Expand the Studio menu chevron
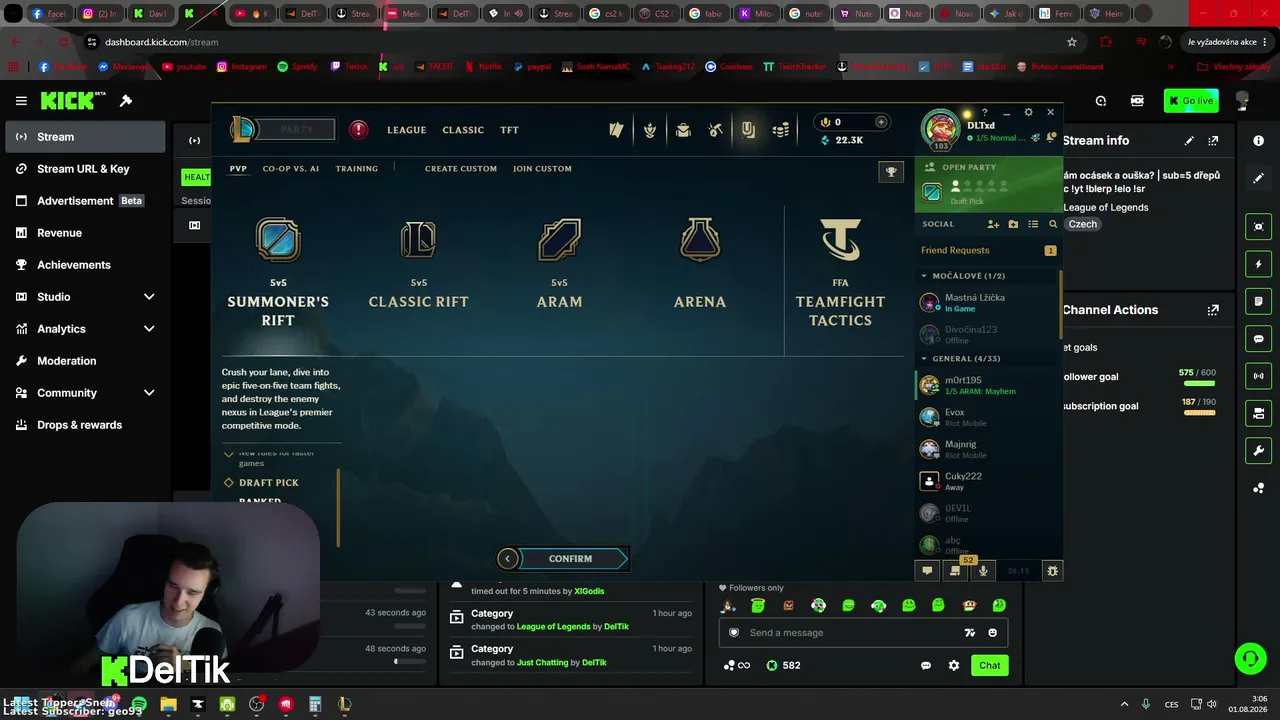 tap(149, 297)
